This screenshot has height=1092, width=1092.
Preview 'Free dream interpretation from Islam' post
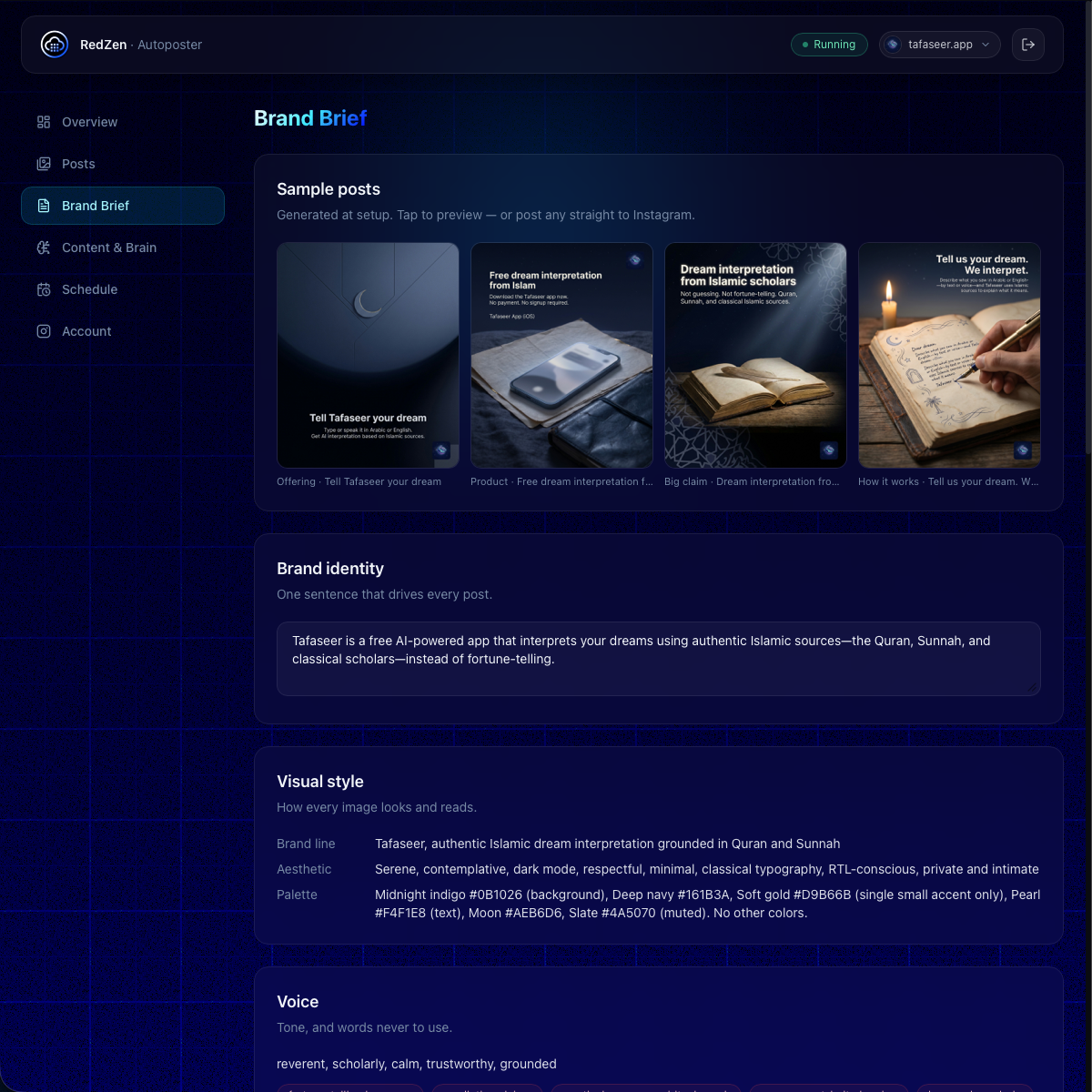coord(561,355)
